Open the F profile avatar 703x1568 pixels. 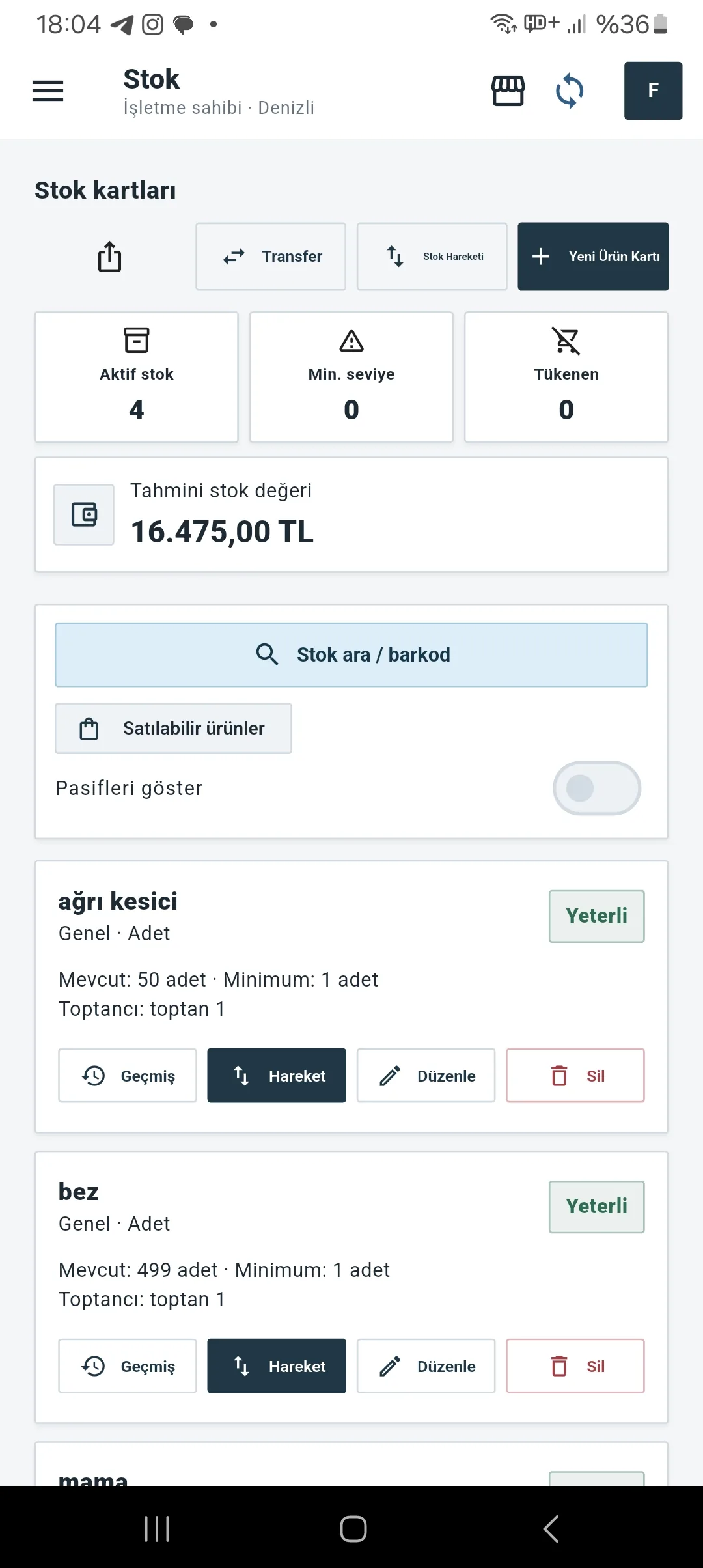coord(653,91)
